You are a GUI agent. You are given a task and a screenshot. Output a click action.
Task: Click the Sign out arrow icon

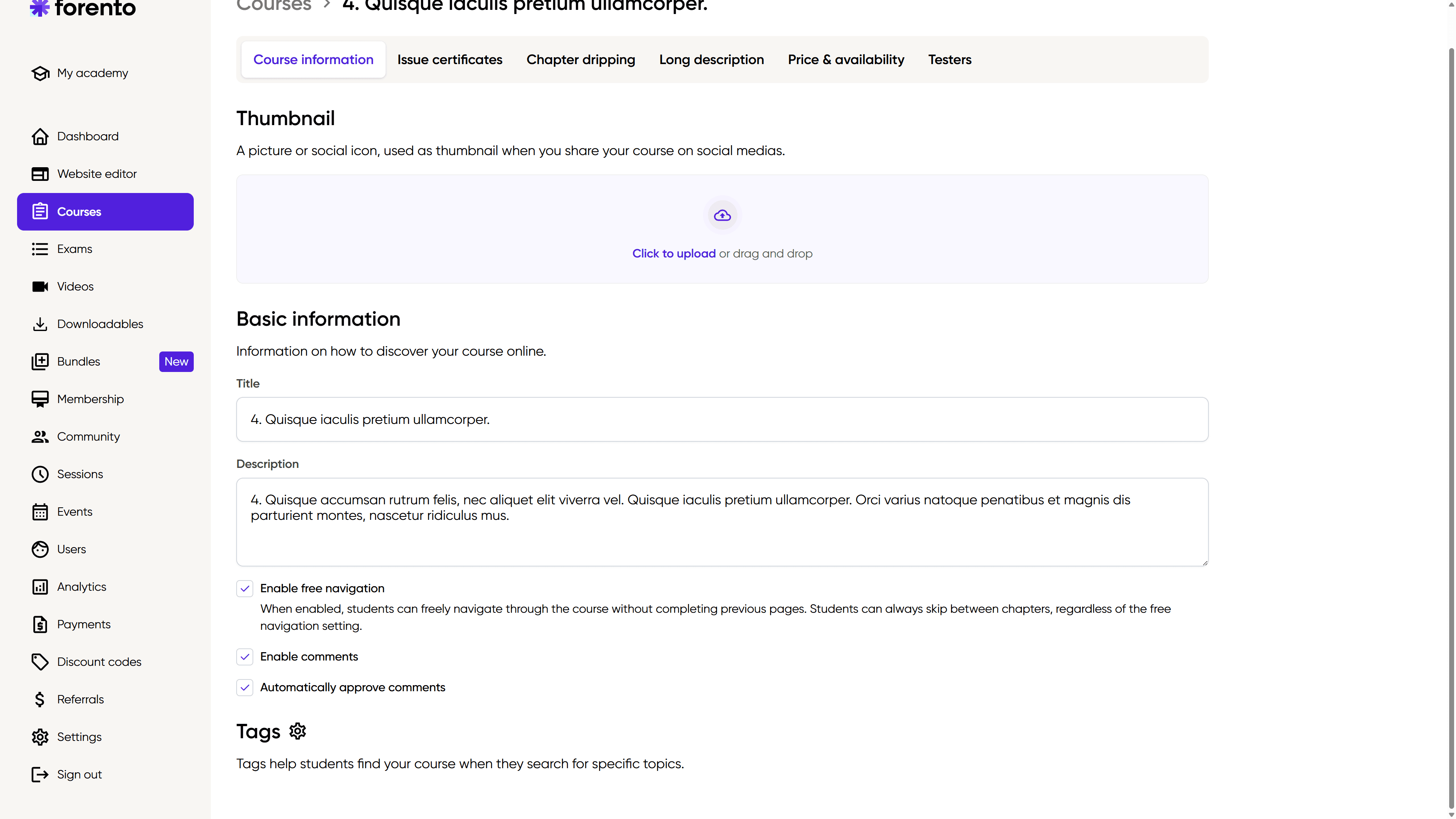[39, 774]
